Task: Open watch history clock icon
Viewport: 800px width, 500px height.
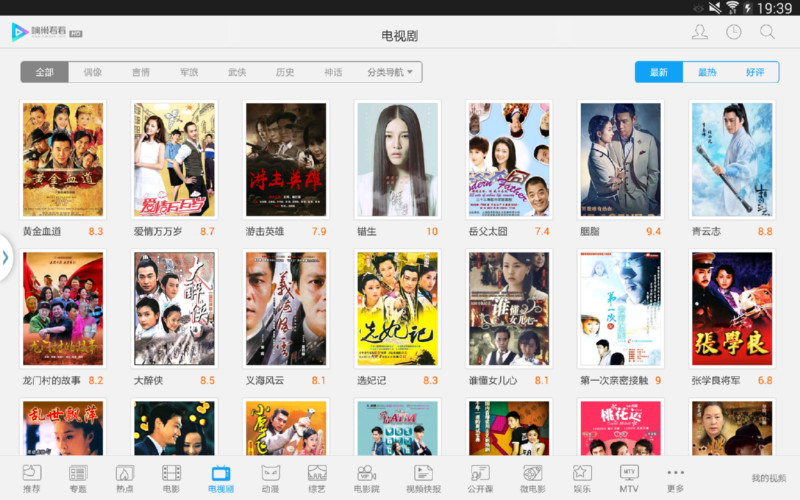Action: [733, 32]
